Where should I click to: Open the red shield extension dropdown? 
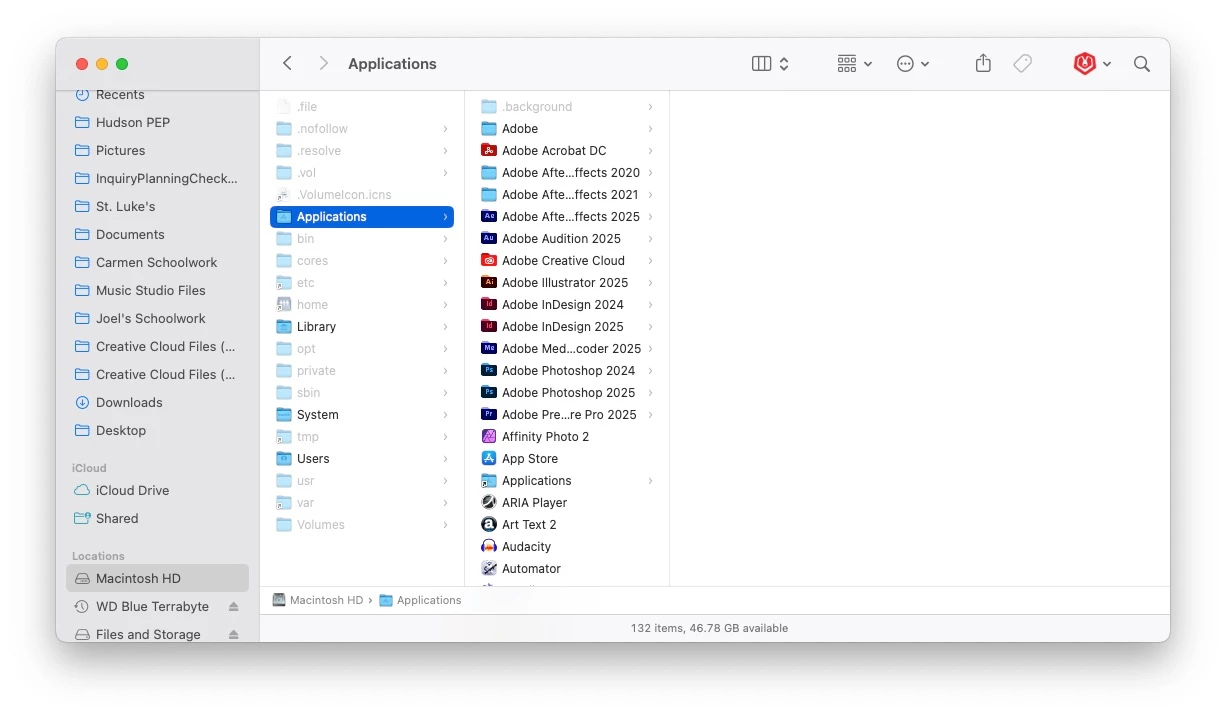[x=1092, y=63]
